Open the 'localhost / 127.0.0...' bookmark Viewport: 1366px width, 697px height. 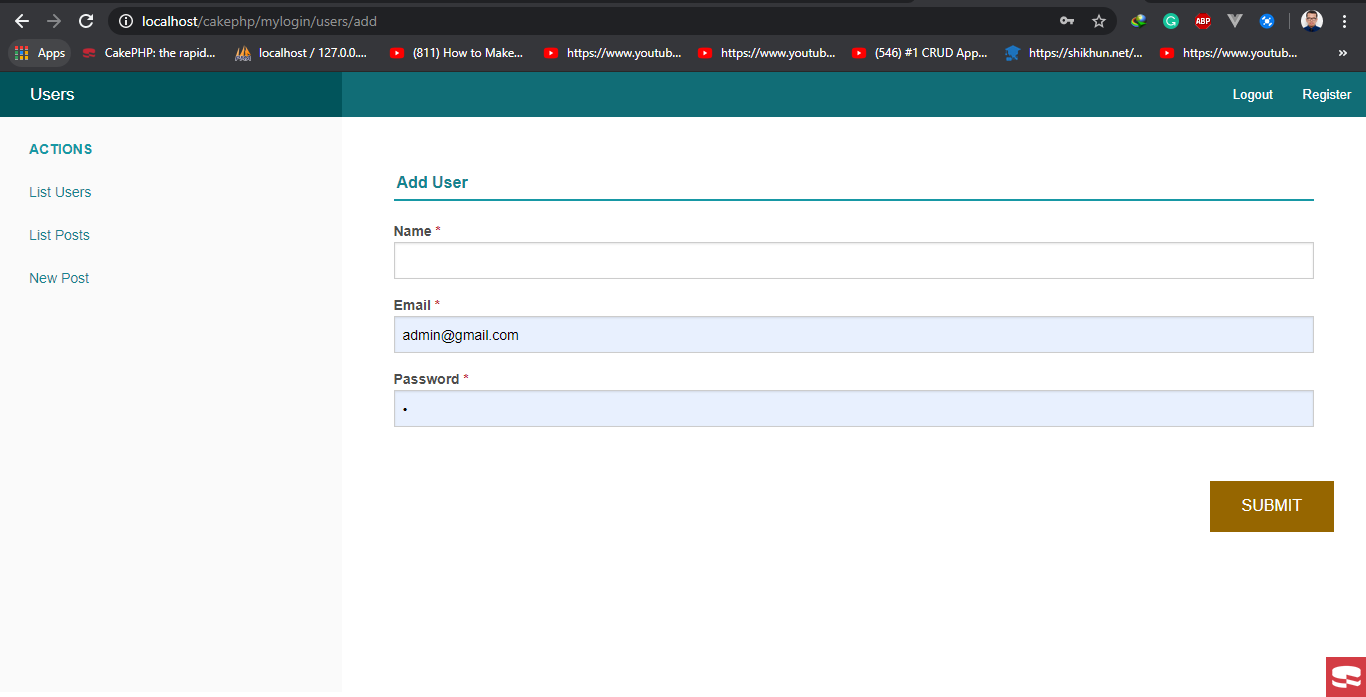pos(301,53)
